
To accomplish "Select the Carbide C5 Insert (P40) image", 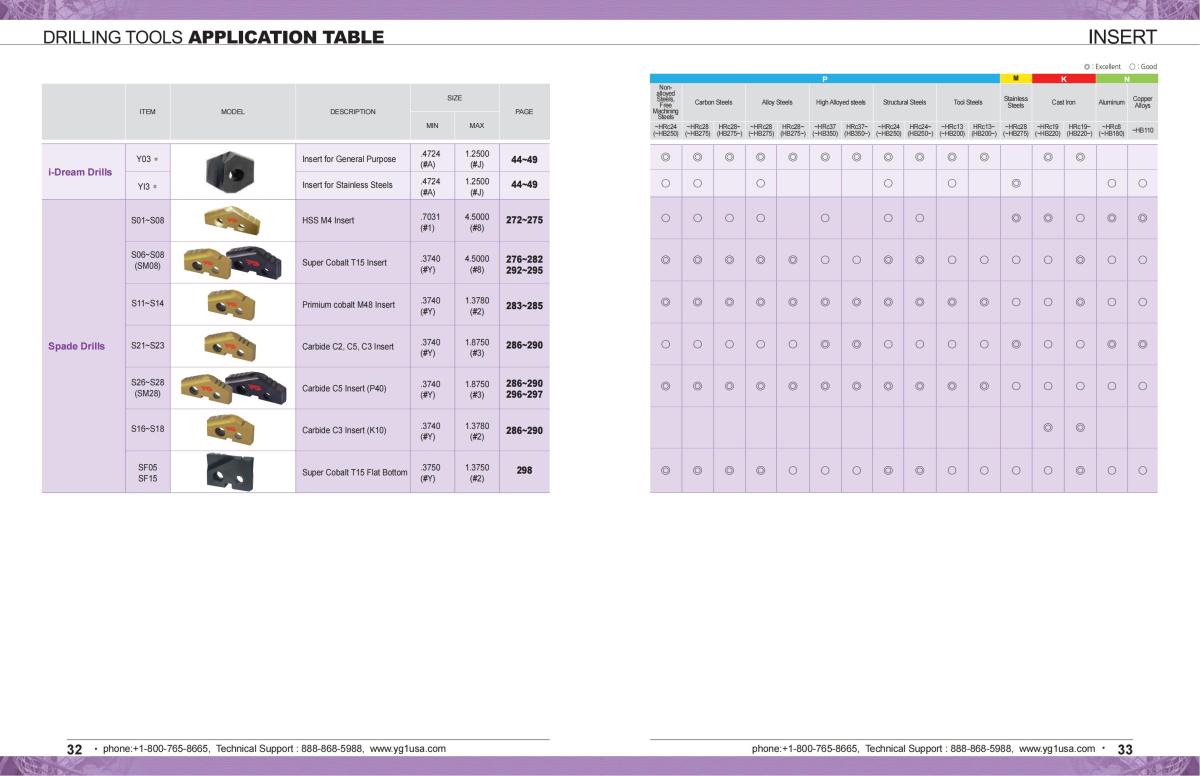I will [231, 387].
